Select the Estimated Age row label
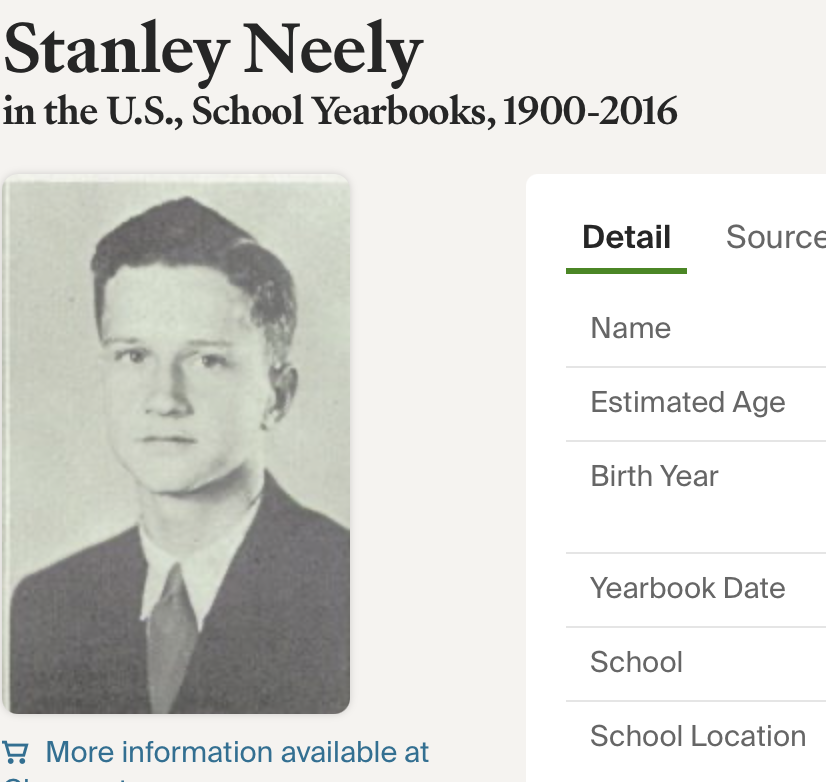826x782 pixels. click(x=687, y=402)
